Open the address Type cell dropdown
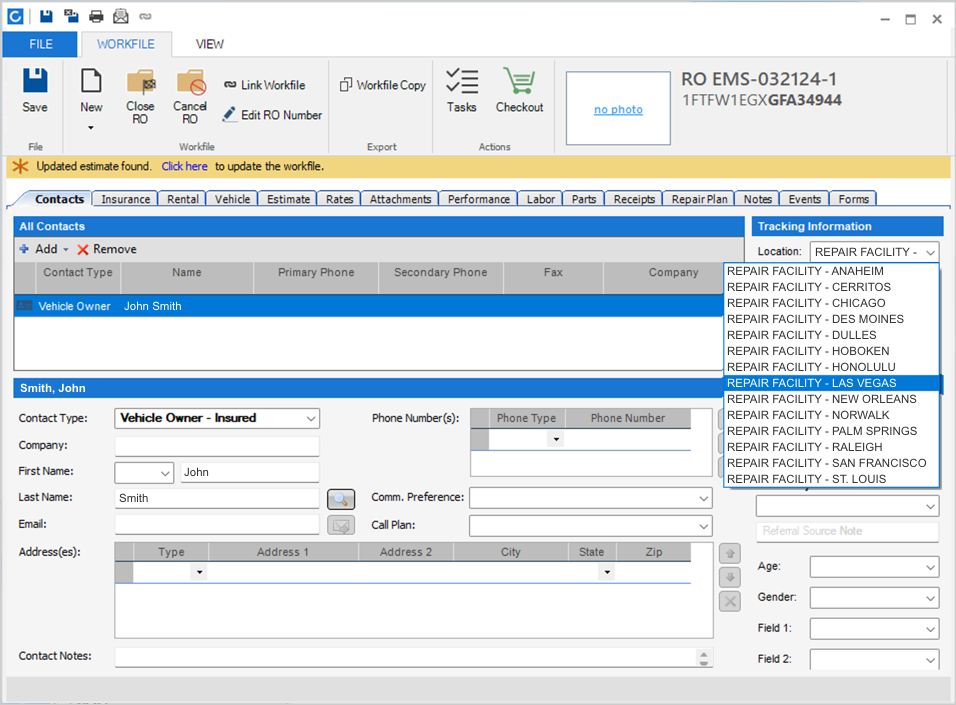The image size is (956, 705). pos(199,572)
